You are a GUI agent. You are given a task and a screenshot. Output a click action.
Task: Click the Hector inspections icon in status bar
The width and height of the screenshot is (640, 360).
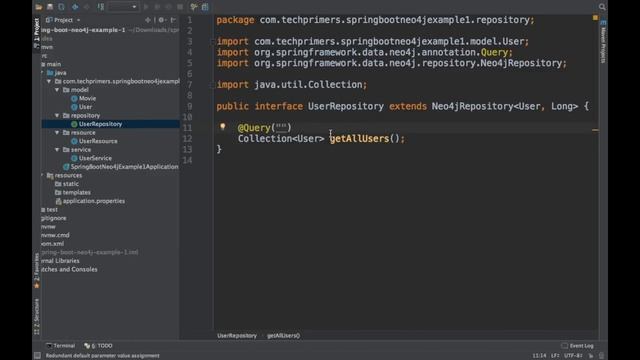pos(601,356)
